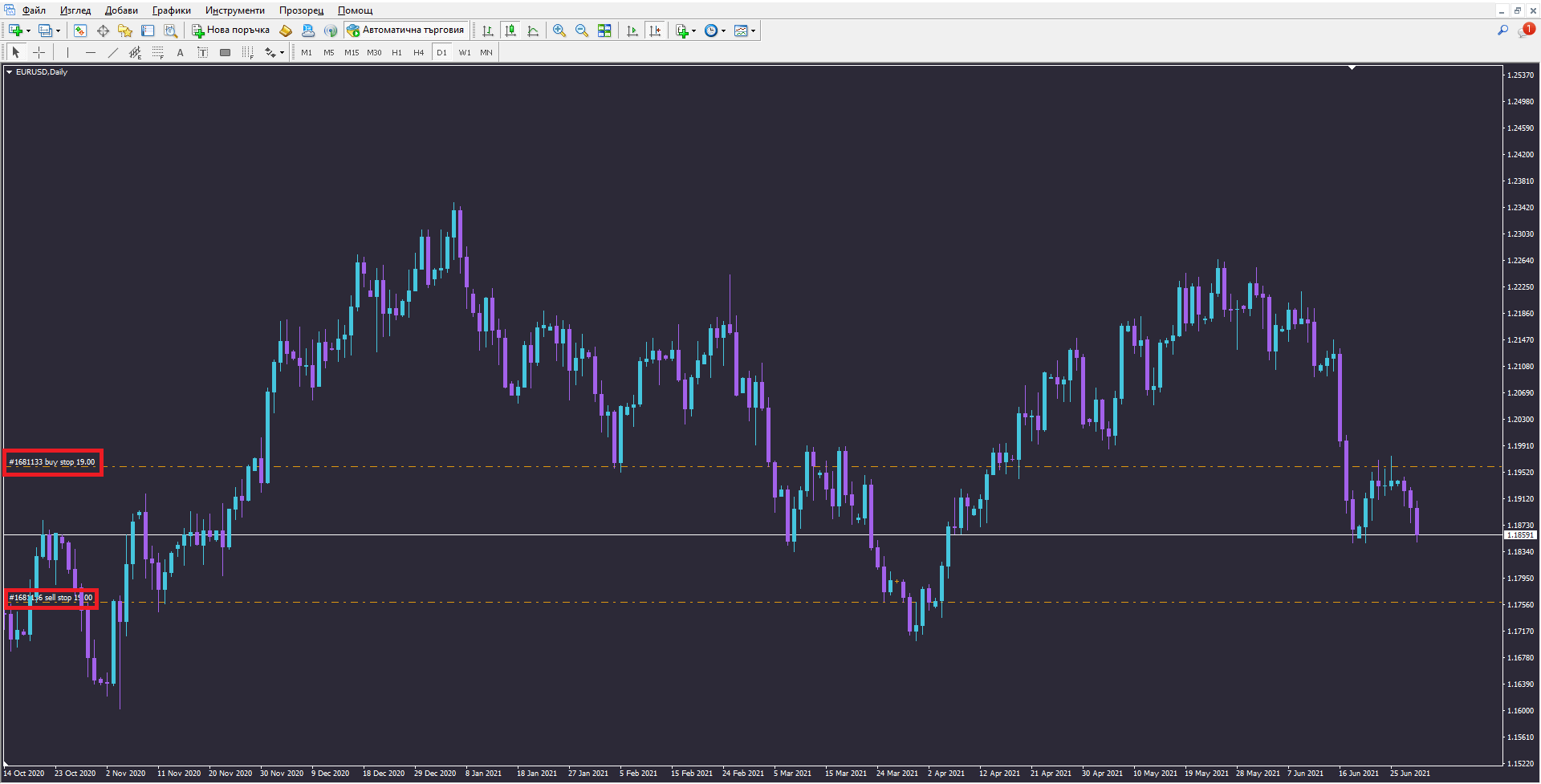Draw a horizontal line tool

90,52
